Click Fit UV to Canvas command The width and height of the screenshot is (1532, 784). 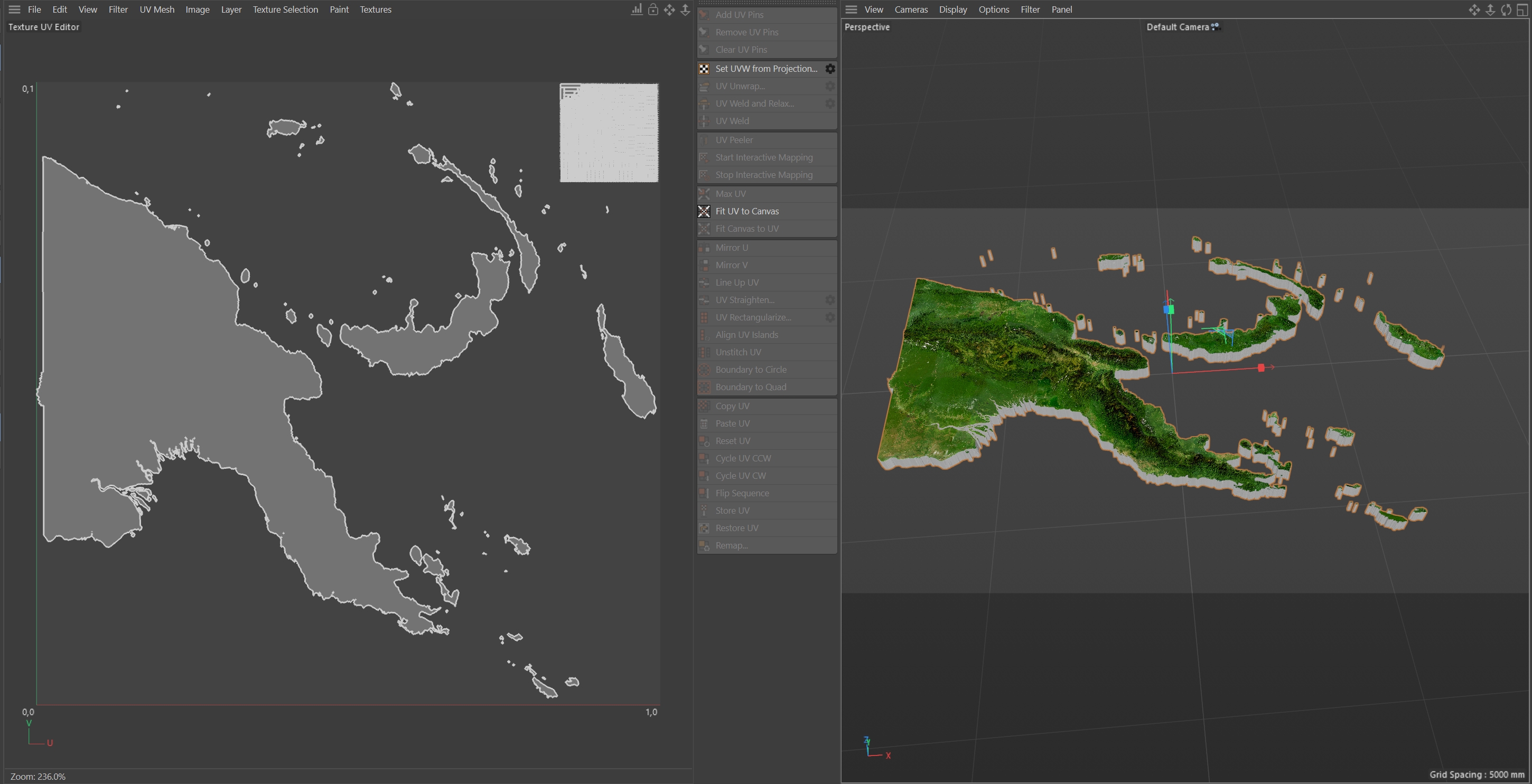click(x=747, y=211)
